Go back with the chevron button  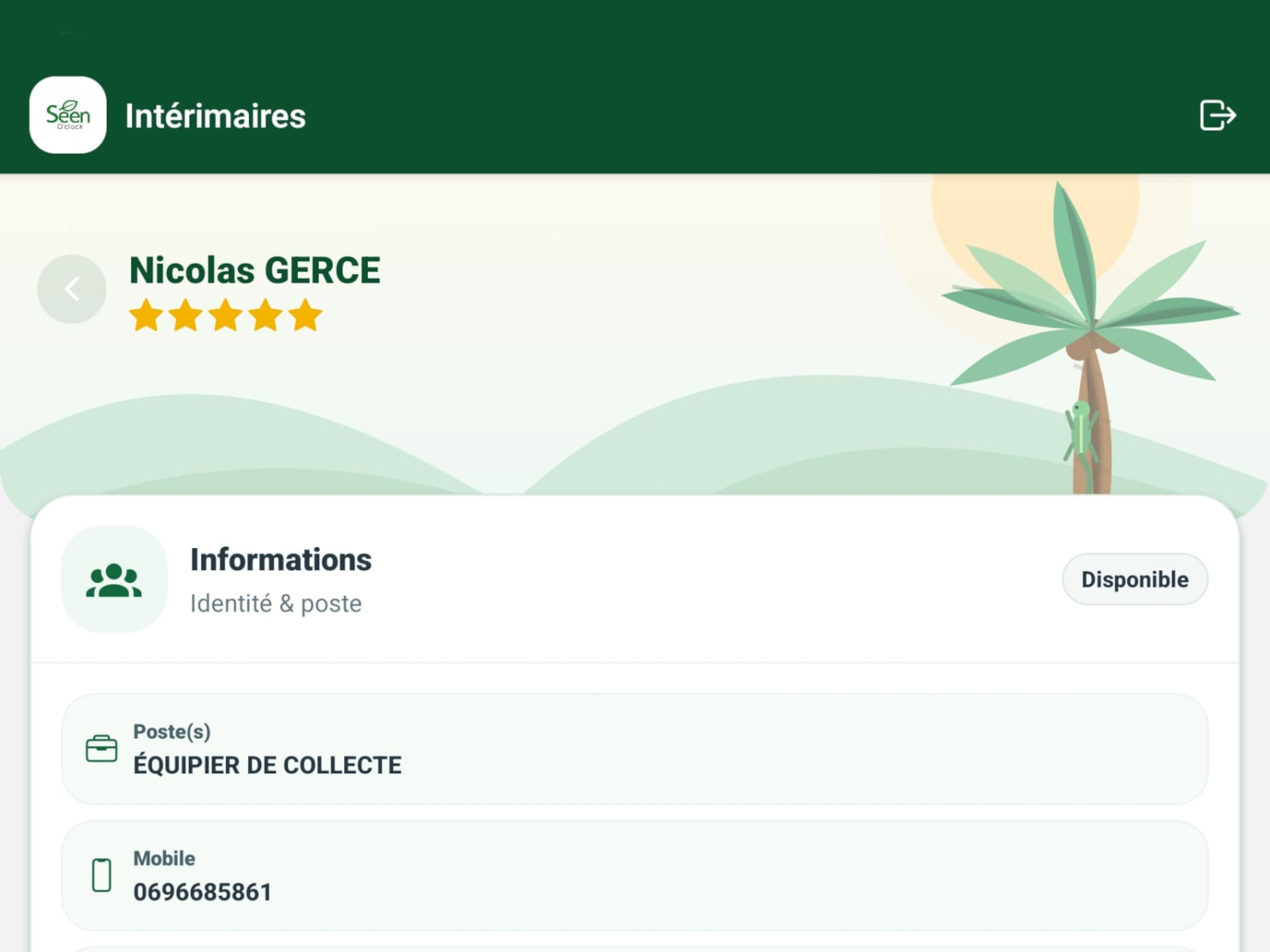click(72, 289)
